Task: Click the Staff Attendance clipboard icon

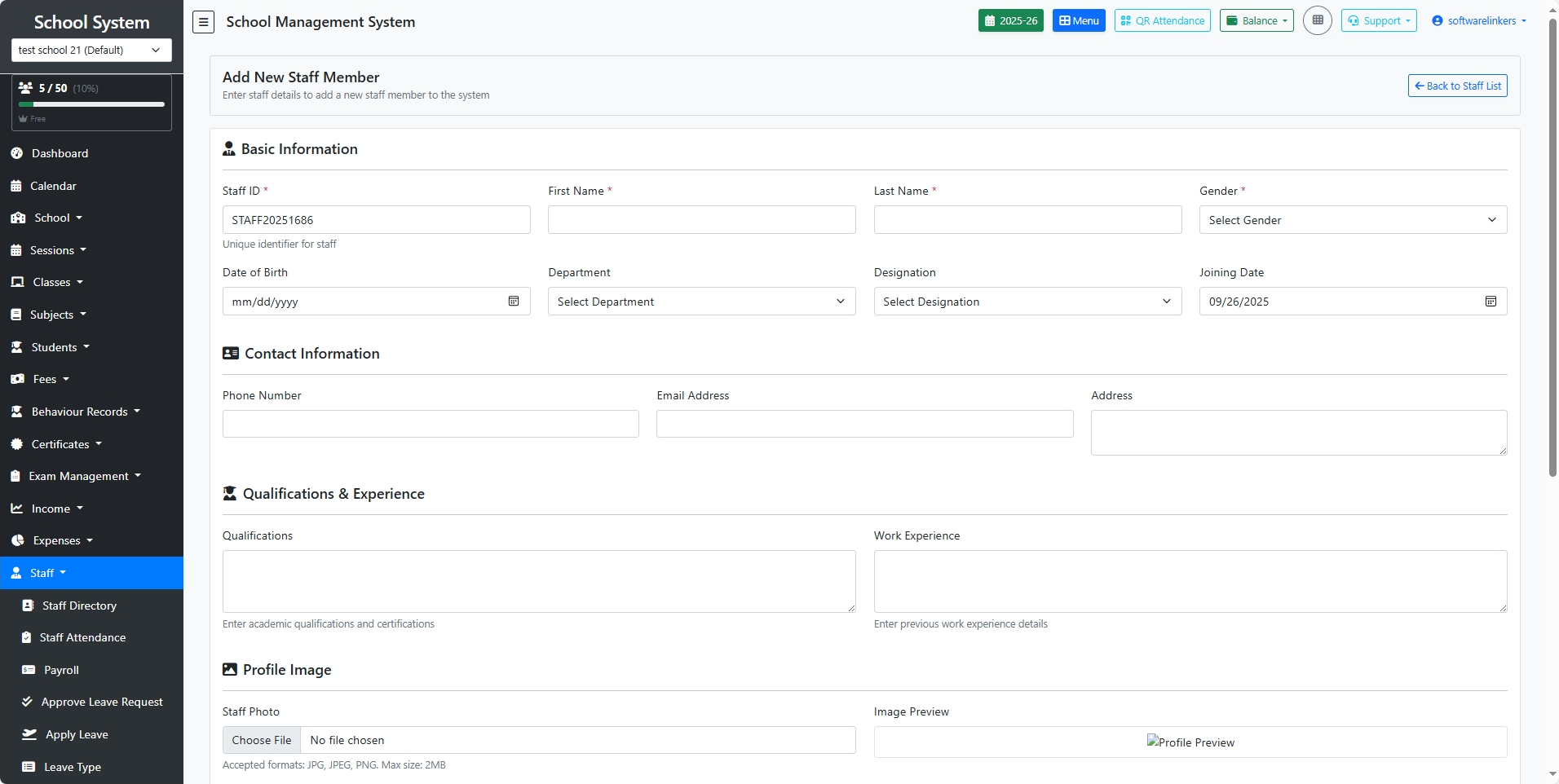Action: pyautogui.click(x=27, y=637)
